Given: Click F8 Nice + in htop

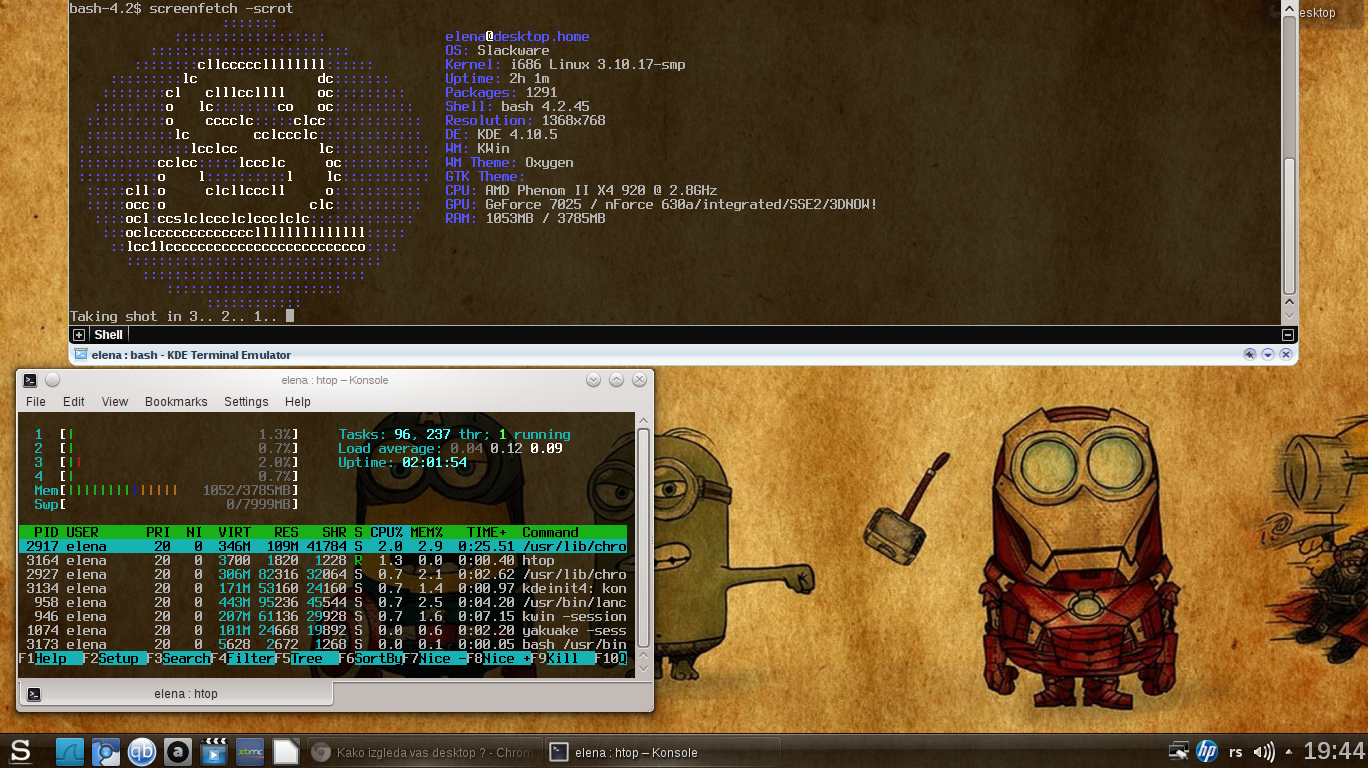Looking at the screenshot, I should coord(499,658).
